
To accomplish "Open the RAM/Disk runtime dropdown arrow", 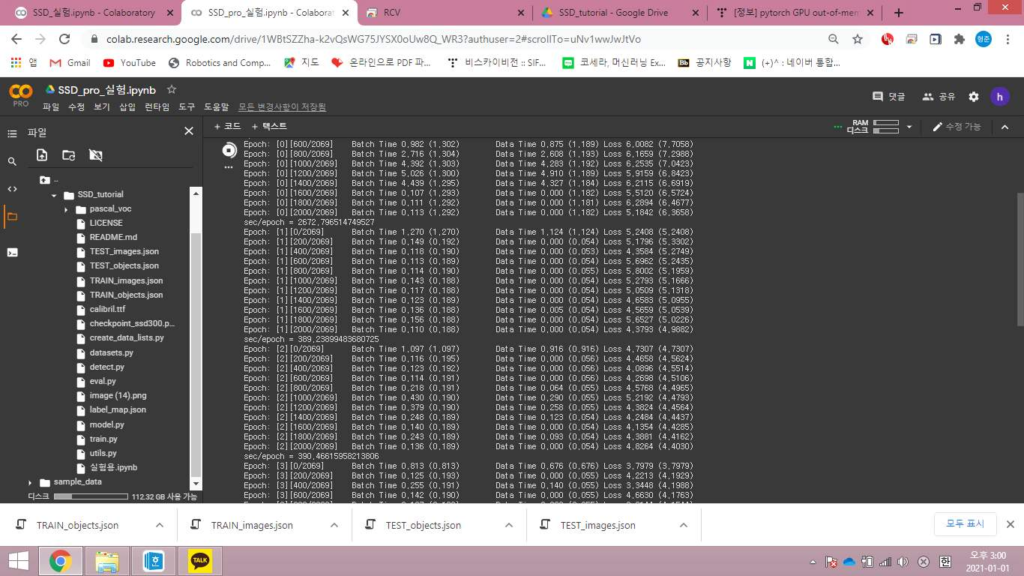I will click(x=909, y=128).
